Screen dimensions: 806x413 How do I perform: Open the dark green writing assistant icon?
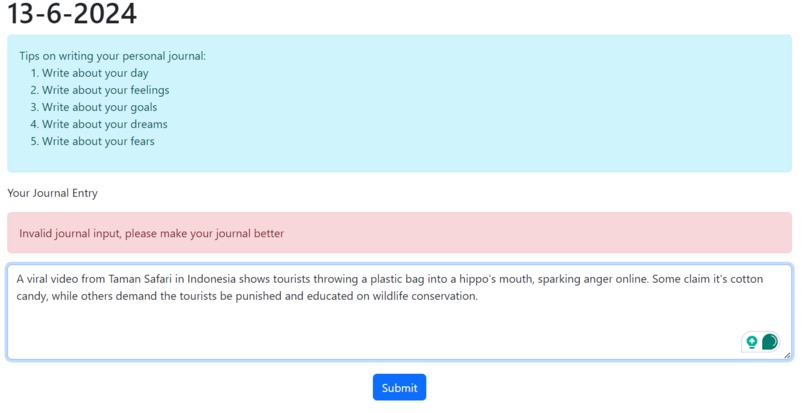coord(770,342)
